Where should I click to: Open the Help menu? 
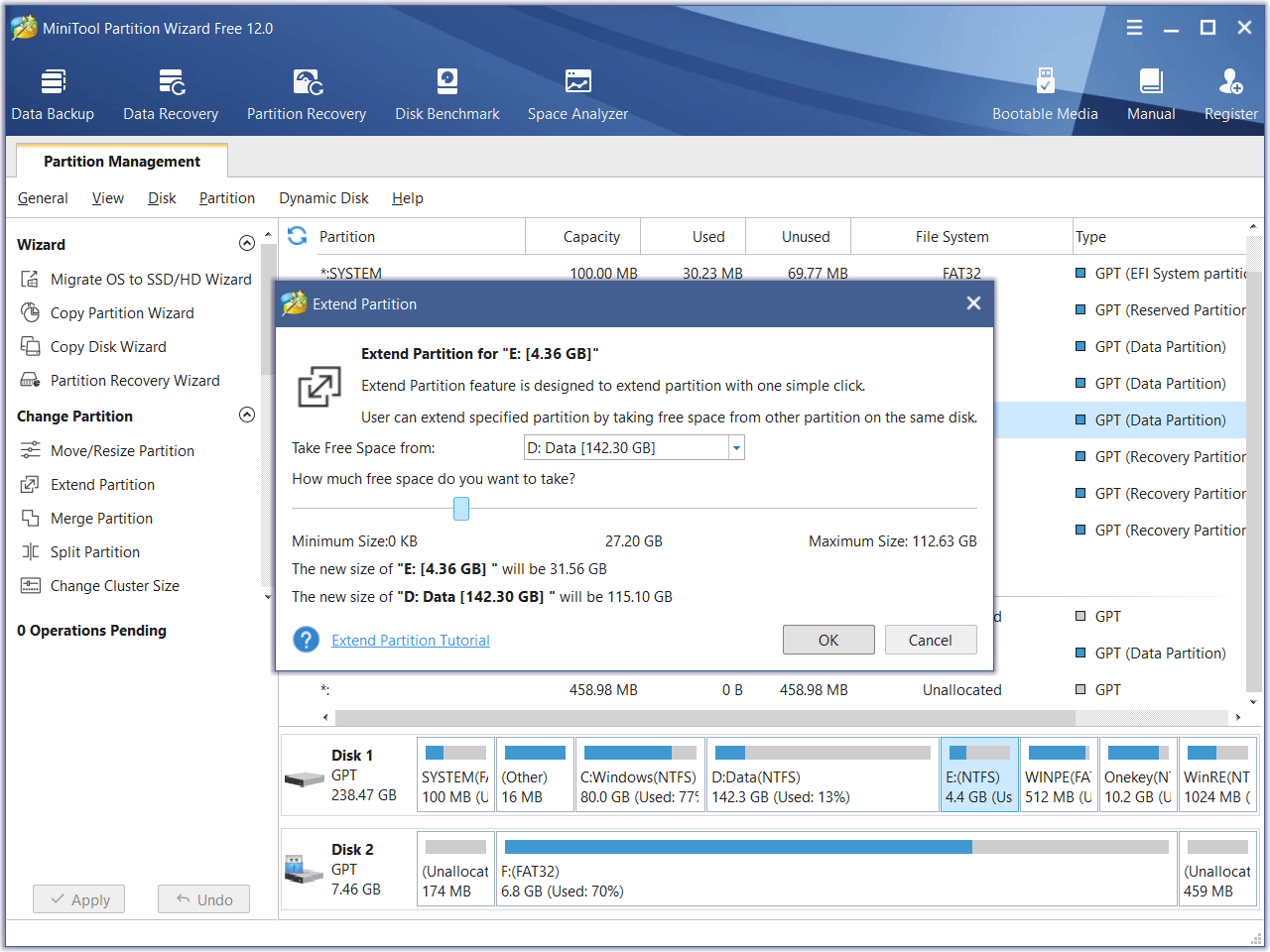[x=408, y=198]
